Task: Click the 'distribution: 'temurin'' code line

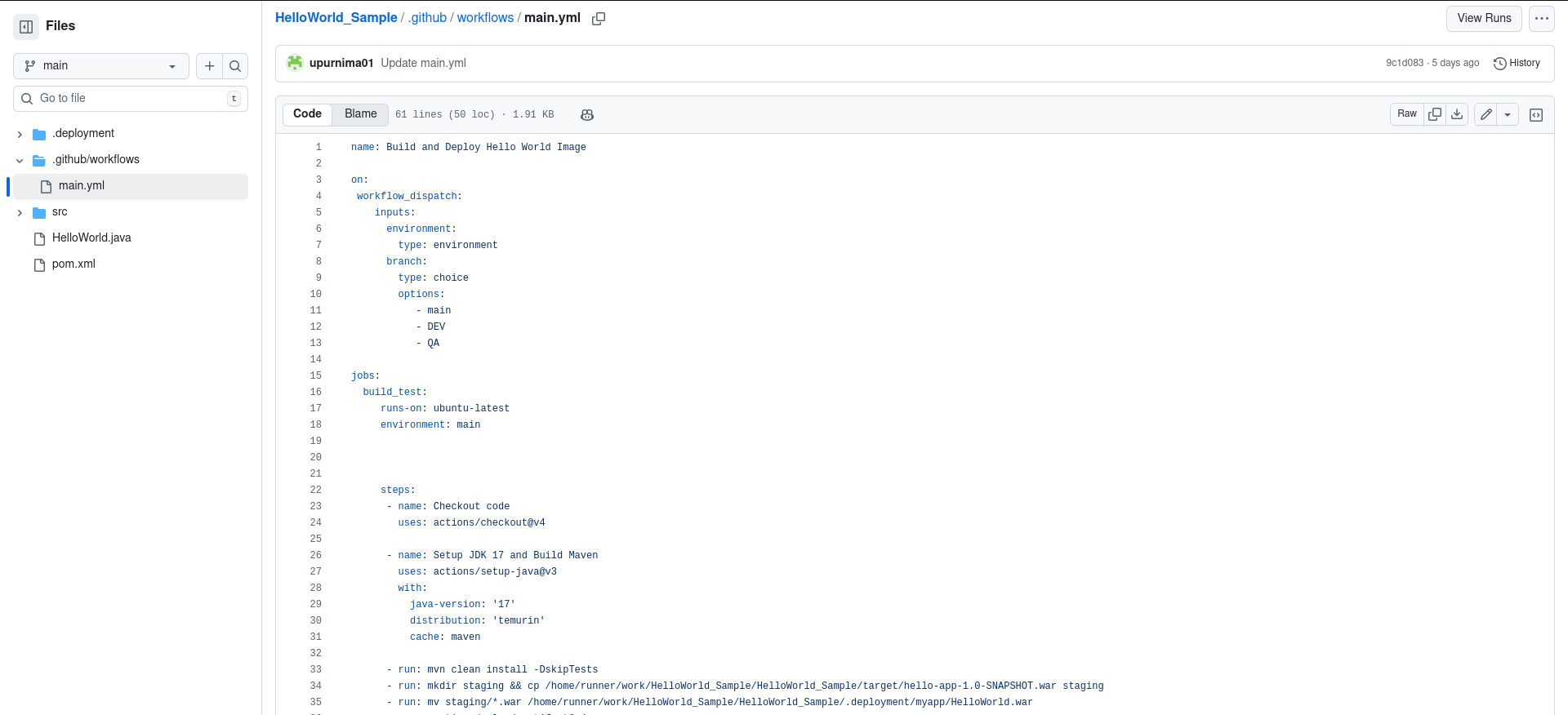Action: [x=477, y=621]
